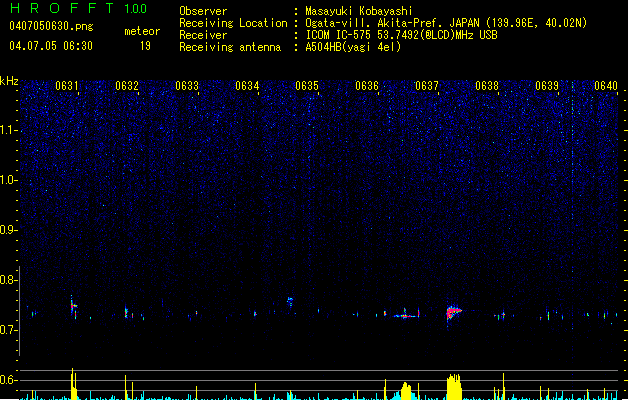Click observer name Masayuki Kobayashi

[x=359, y=11]
